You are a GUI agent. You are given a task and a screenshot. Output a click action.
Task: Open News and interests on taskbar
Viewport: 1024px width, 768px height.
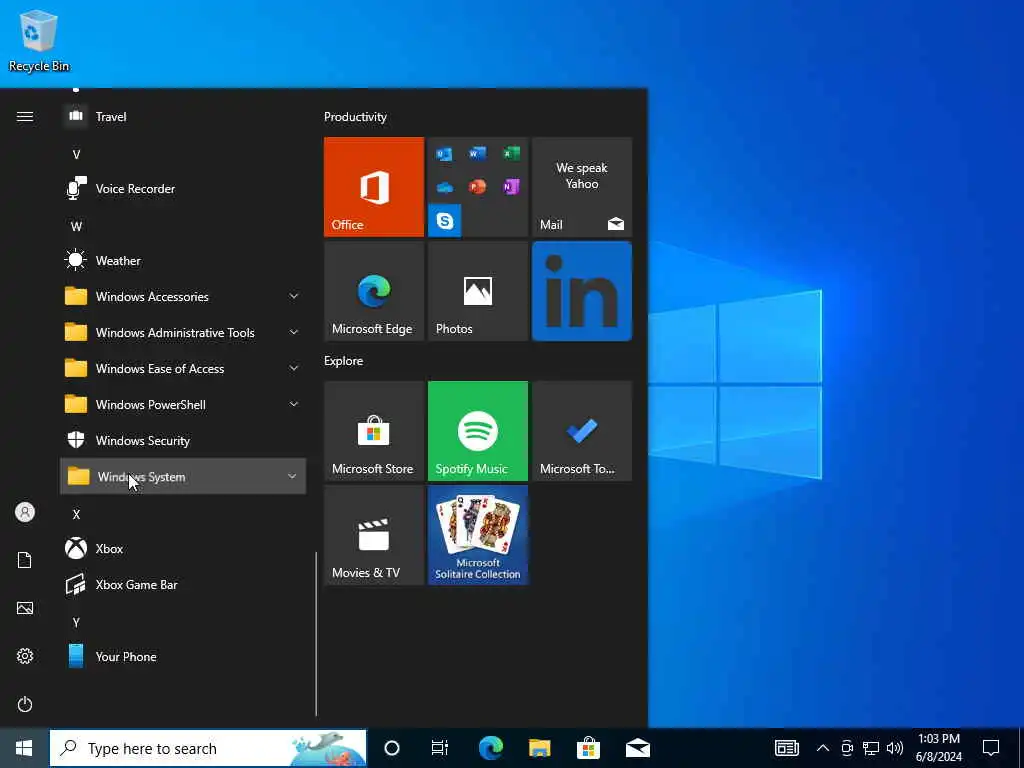coord(787,748)
